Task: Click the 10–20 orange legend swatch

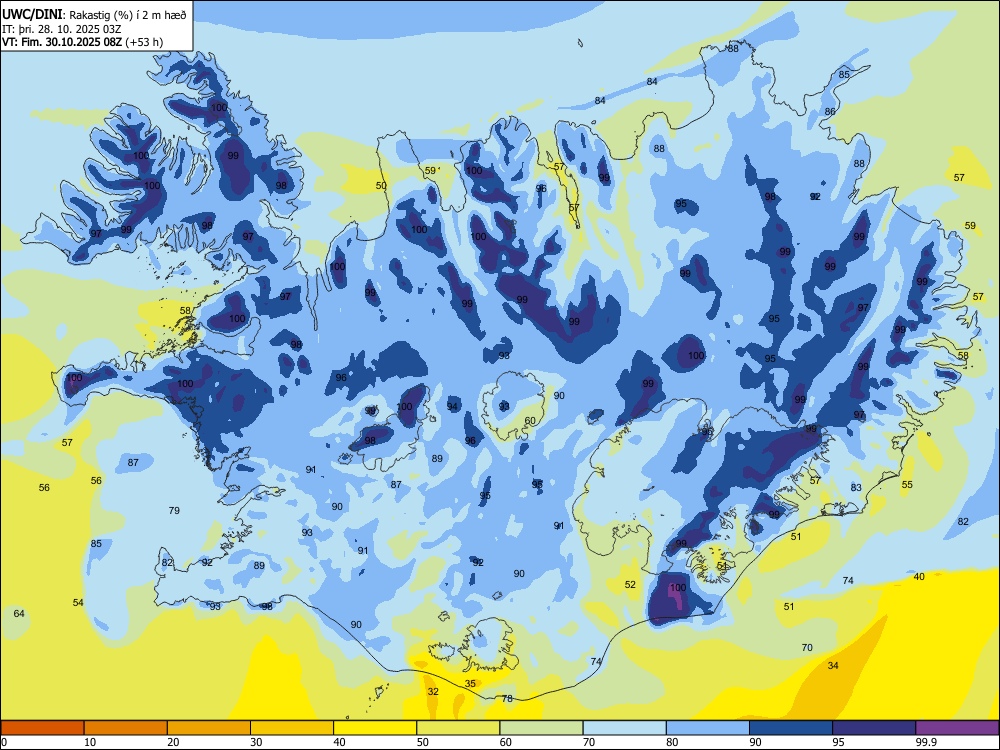Action: point(126,728)
